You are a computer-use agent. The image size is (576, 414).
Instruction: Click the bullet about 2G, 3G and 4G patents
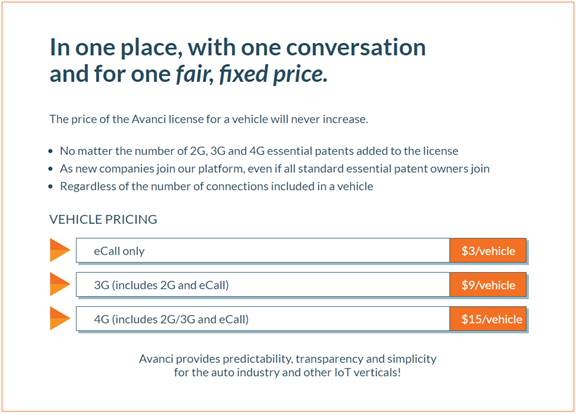(259, 151)
